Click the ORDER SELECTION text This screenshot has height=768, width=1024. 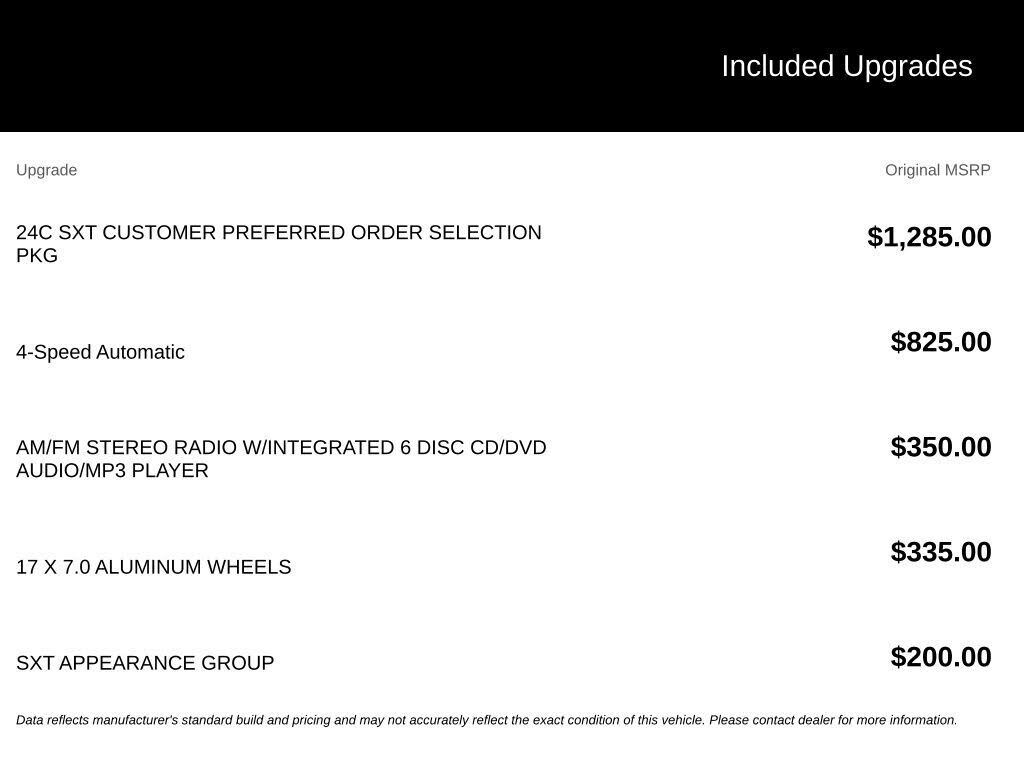pos(446,232)
